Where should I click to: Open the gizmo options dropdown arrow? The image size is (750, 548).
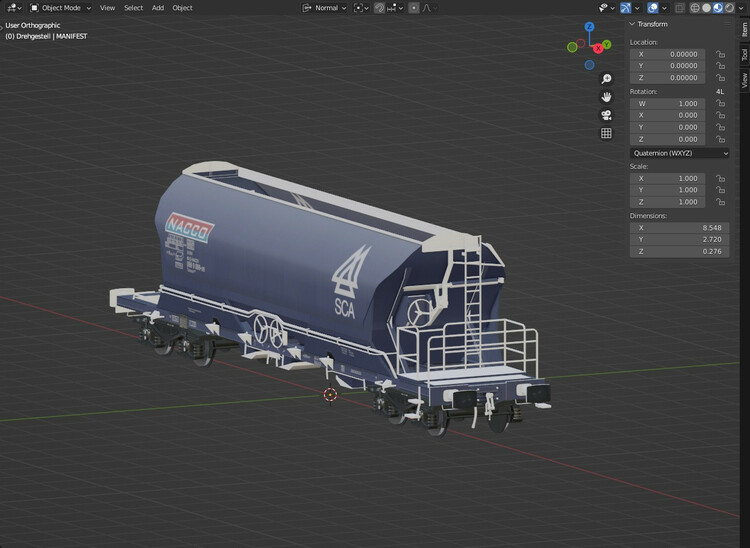(637, 8)
